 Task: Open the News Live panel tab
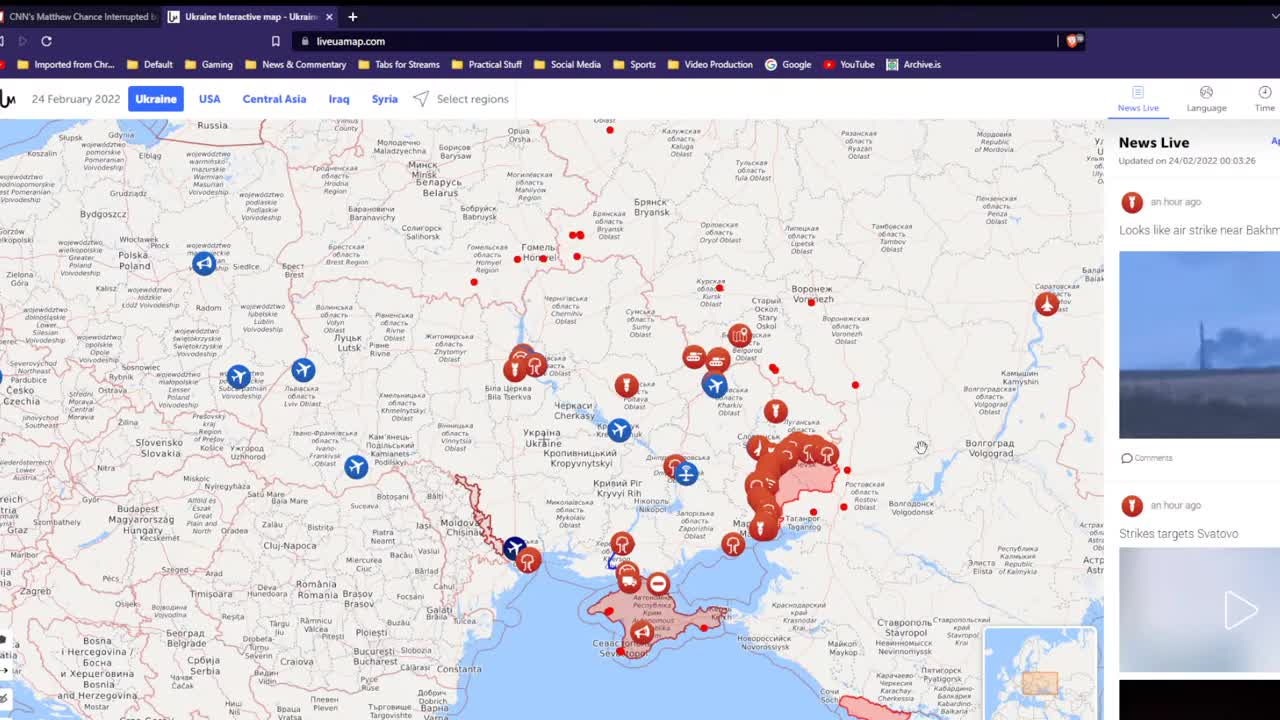pyautogui.click(x=1138, y=98)
